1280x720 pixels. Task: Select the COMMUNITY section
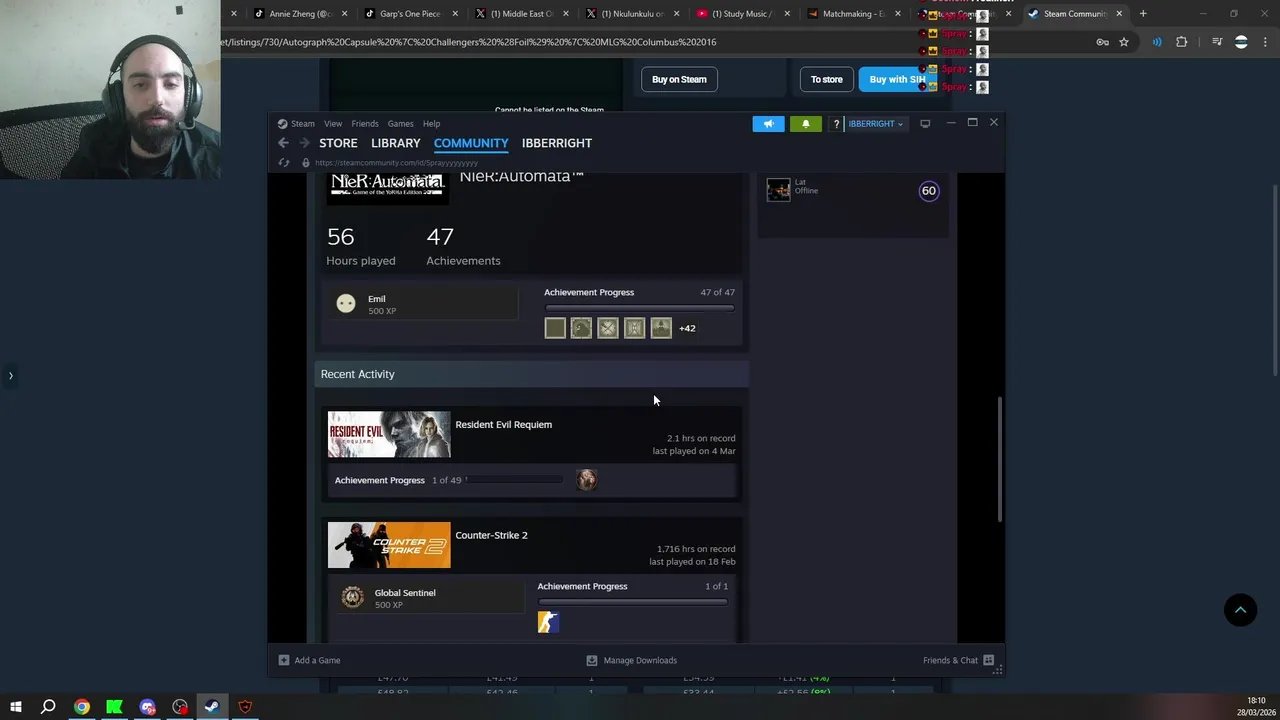coord(471,143)
